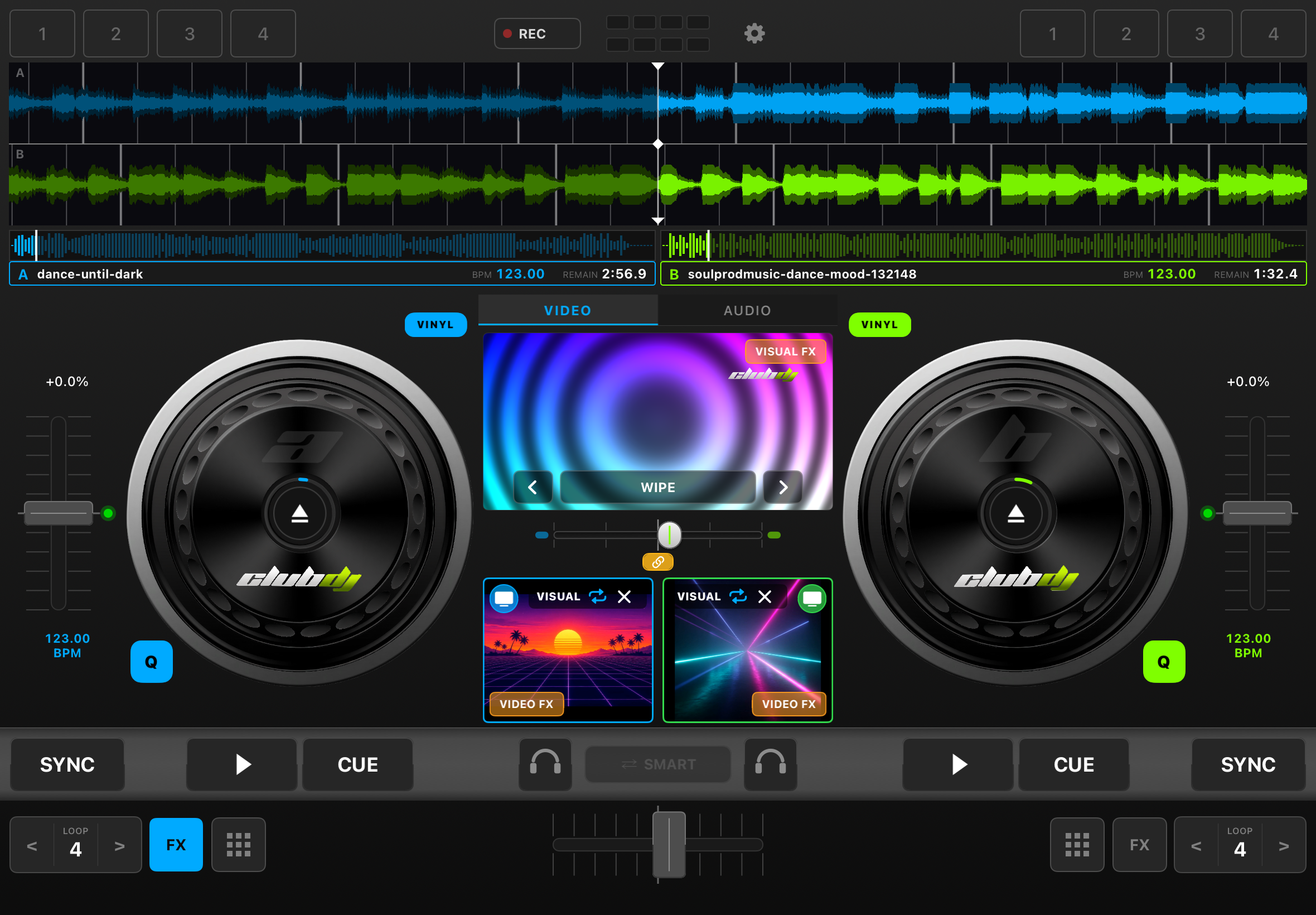The image size is (1316, 915).
Task: Switch to AUDIO tab
Action: click(747, 310)
